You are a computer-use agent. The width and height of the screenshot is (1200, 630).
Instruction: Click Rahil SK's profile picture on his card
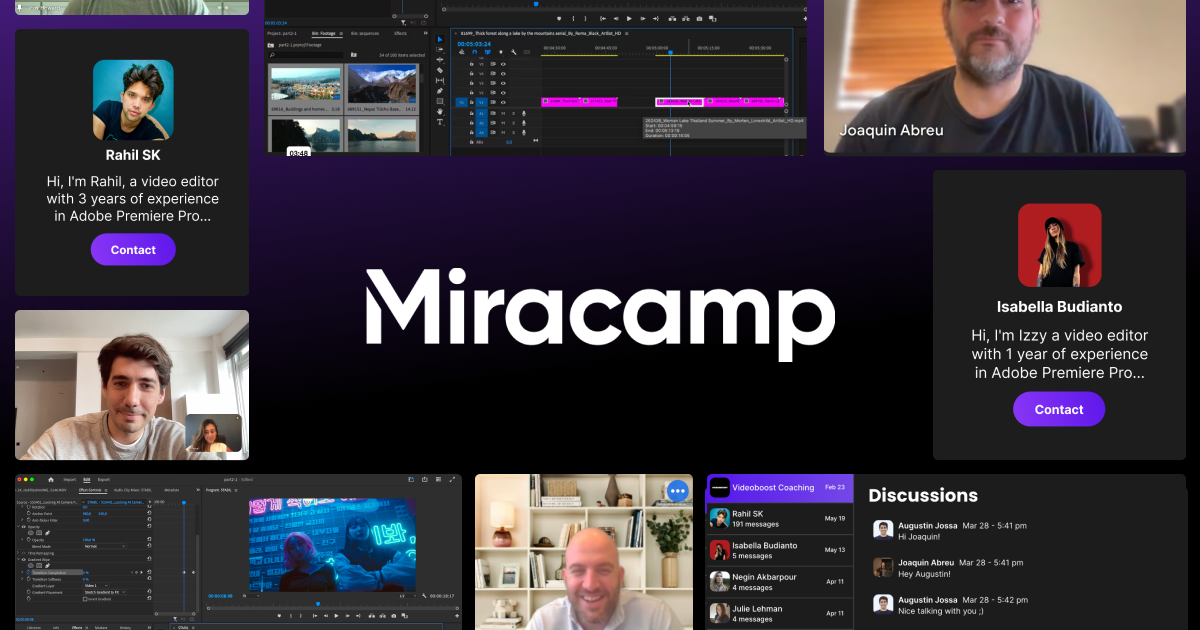click(x=133, y=100)
